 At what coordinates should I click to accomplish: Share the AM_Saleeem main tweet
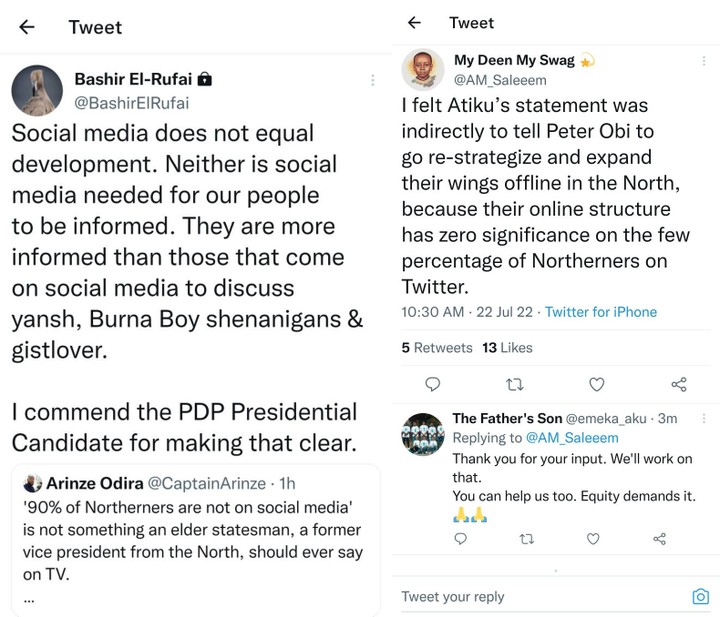pos(678,384)
